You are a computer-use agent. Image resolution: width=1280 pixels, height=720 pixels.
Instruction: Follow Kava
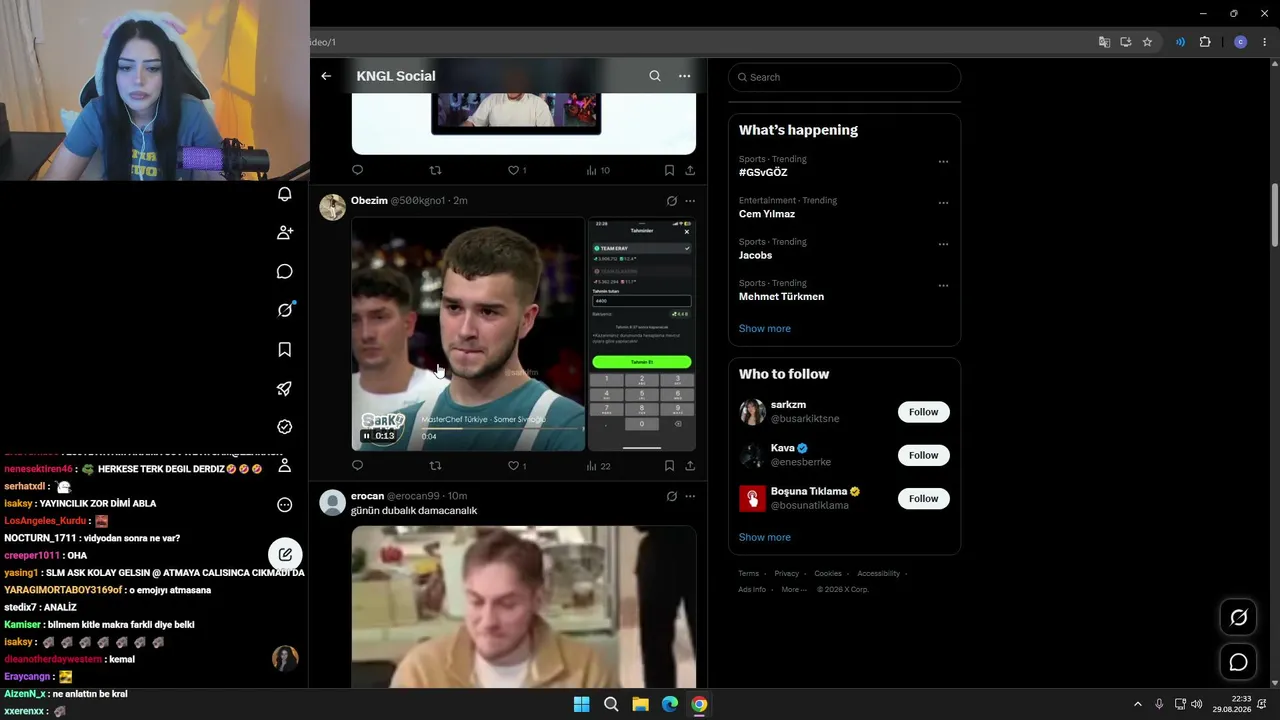point(923,455)
